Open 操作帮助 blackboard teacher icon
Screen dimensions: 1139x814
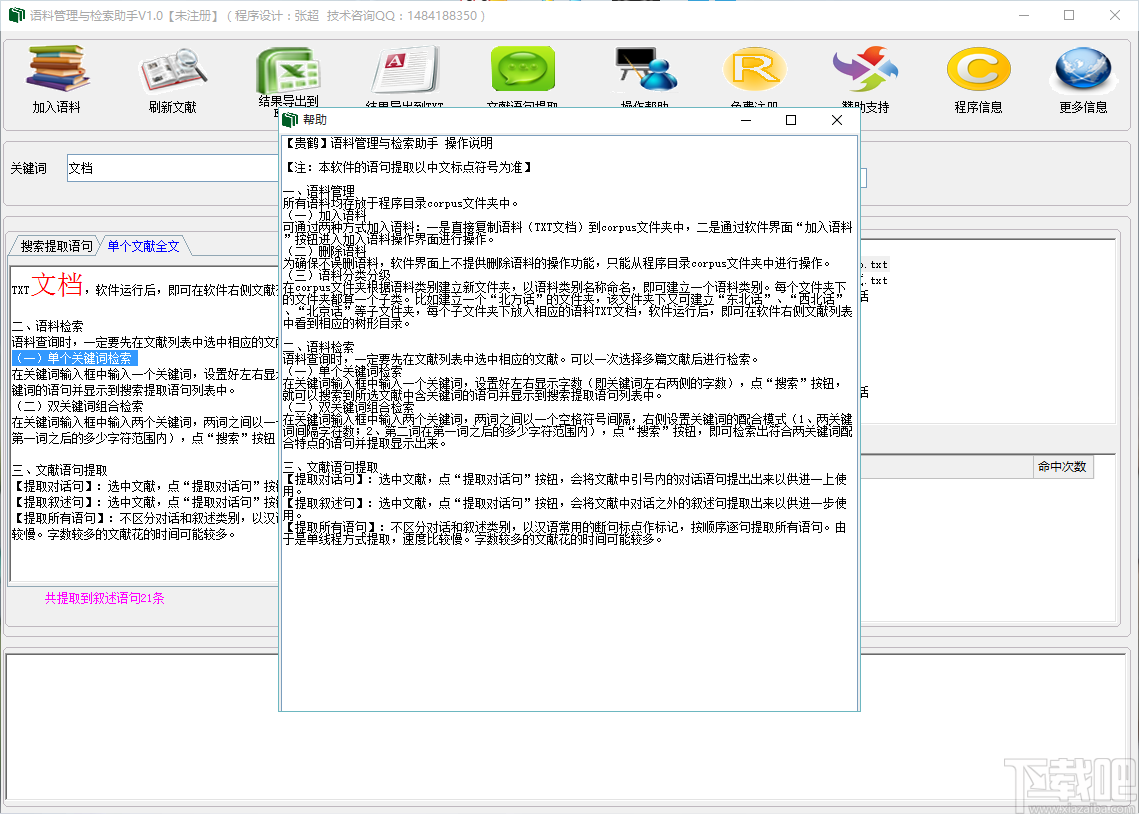(x=646, y=70)
